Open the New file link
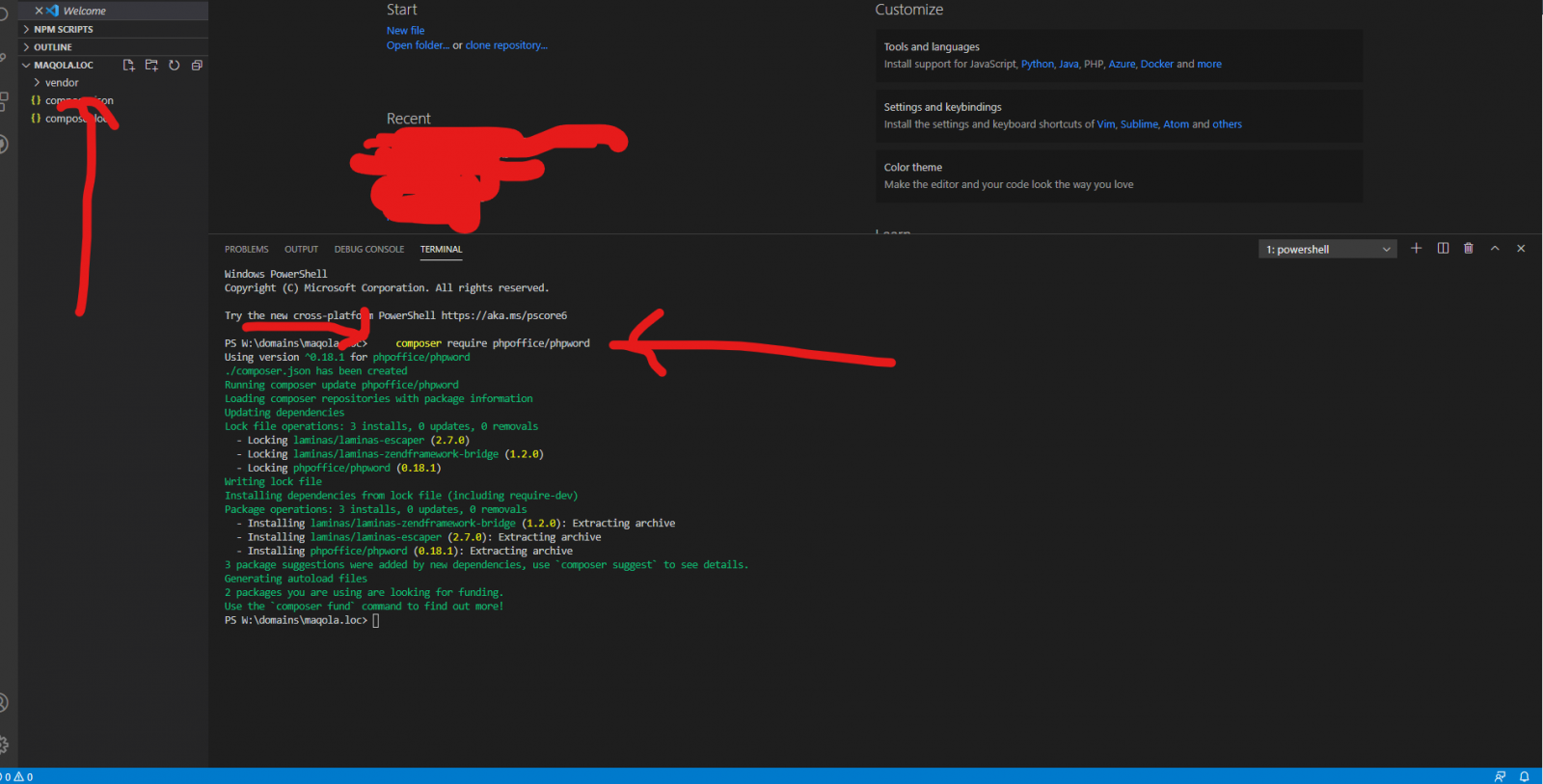Image resolution: width=1543 pixels, height=784 pixels. tap(405, 31)
